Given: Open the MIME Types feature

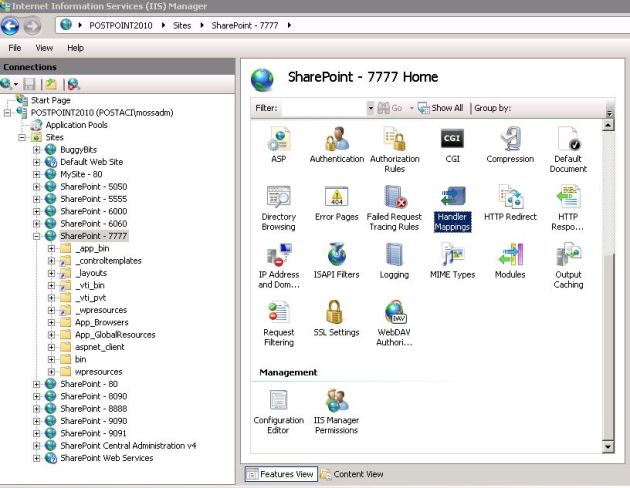Looking at the screenshot, I should pyautogui.click(x=452, y=255).
